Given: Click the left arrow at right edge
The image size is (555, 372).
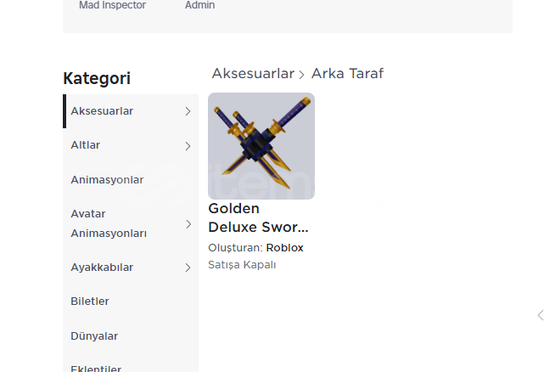Looking at the screenshot, I should pos(540,315).
